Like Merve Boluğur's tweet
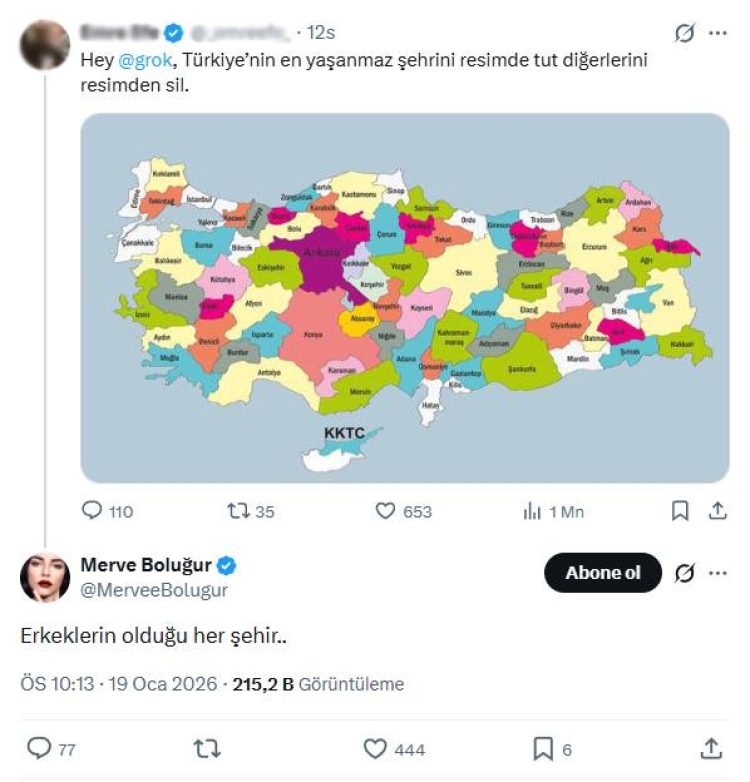The width and height of the screenshot is (750, 782). coord(375,748)
